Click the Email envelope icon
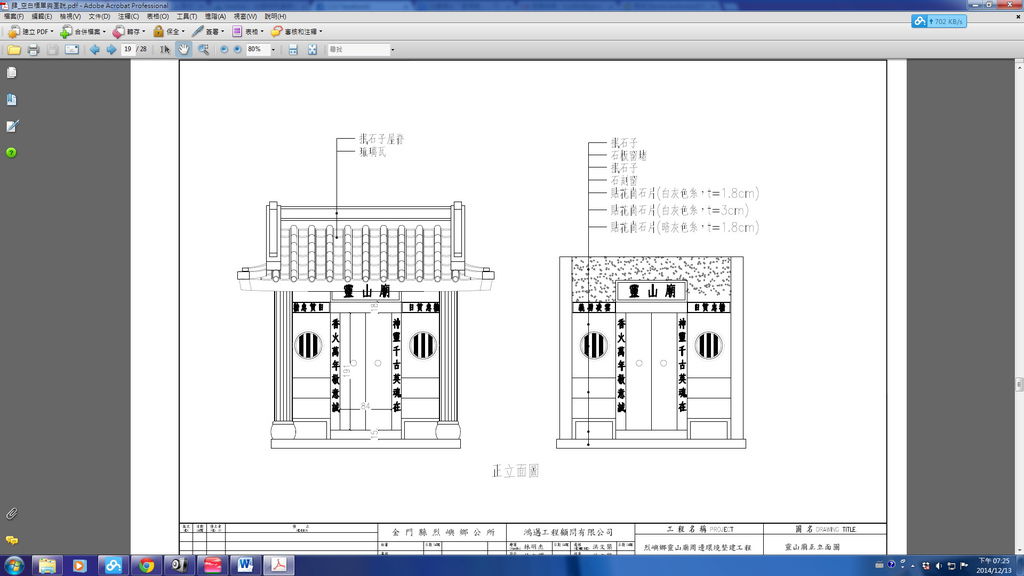This screenshot has width=1024, height=576. 72,50
